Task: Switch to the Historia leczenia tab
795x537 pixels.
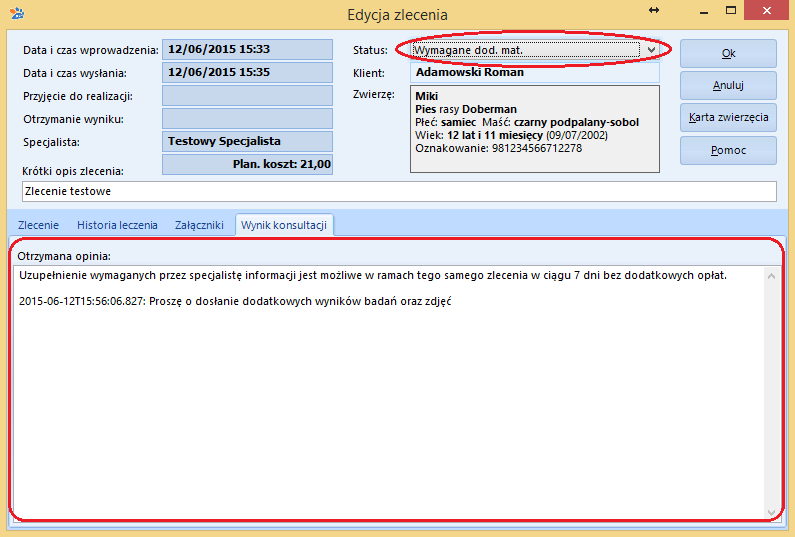Action: (117, 225)
